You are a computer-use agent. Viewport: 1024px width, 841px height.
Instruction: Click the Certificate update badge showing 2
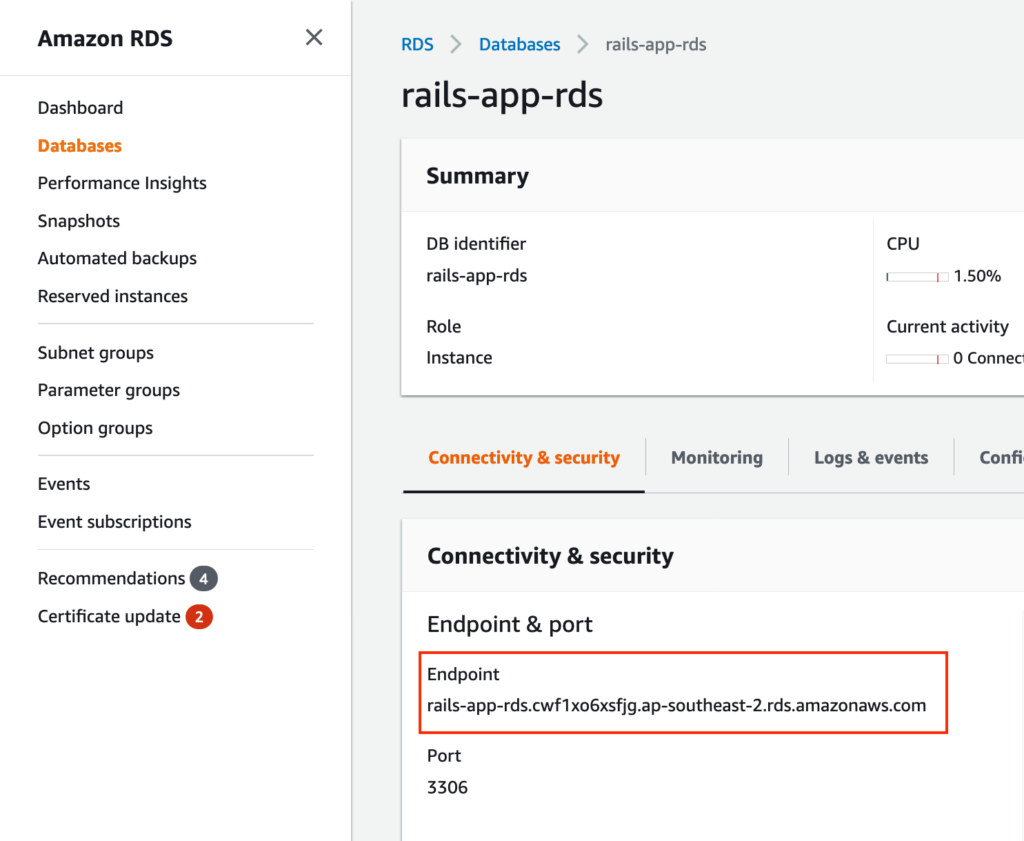(199, 616)
